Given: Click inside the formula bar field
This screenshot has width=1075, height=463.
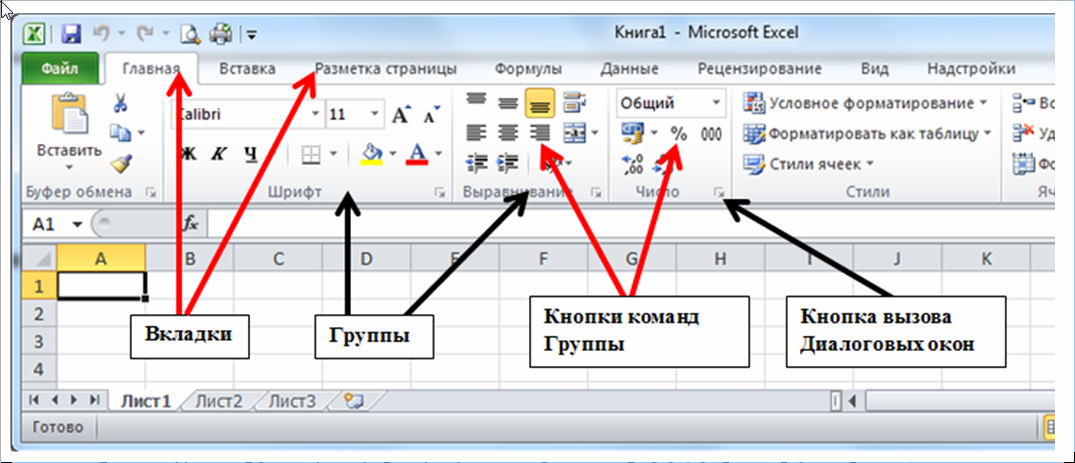Looking at the screenshot, I should [x=629, y=224].
